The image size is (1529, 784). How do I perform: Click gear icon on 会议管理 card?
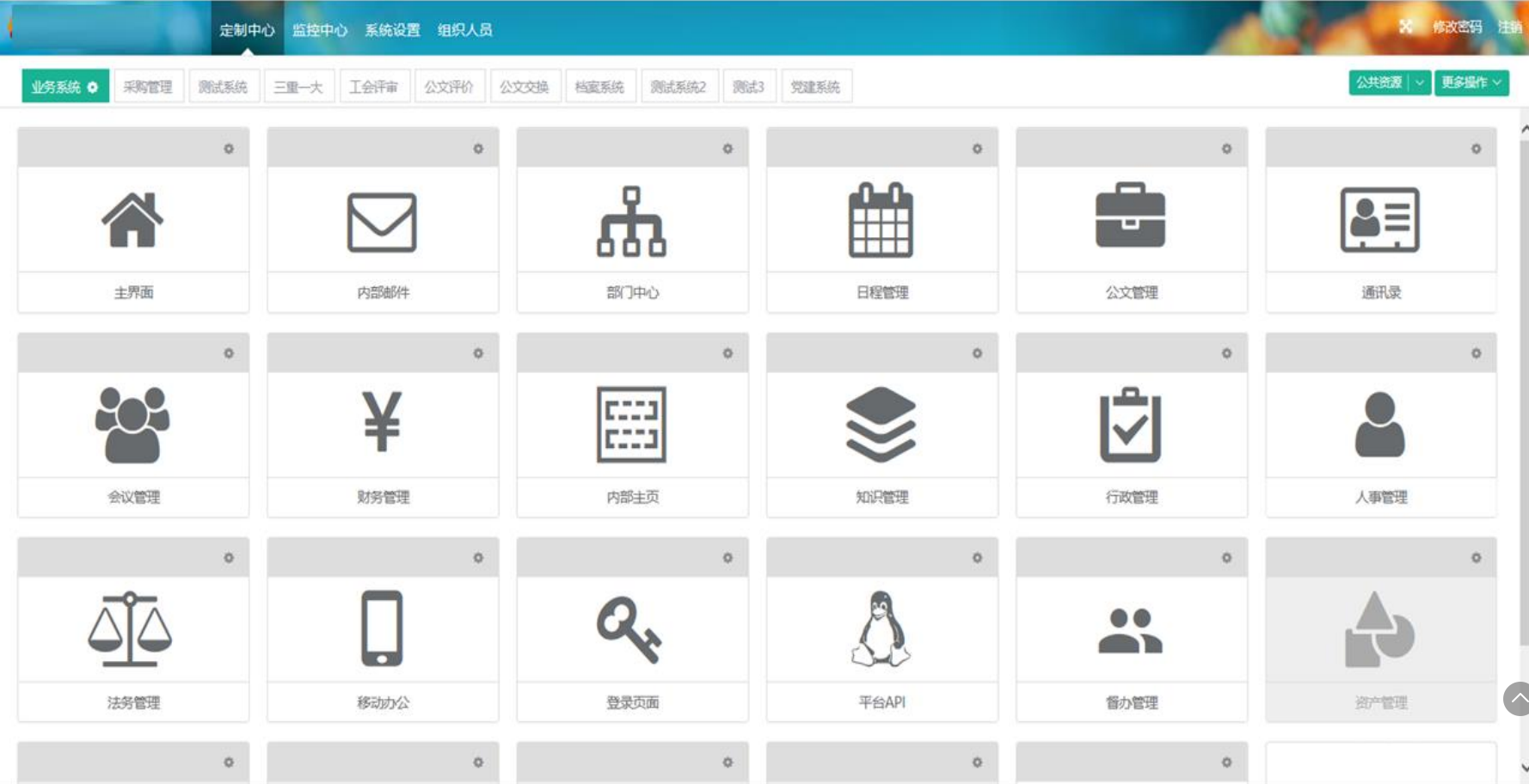[x=229, y=353]
